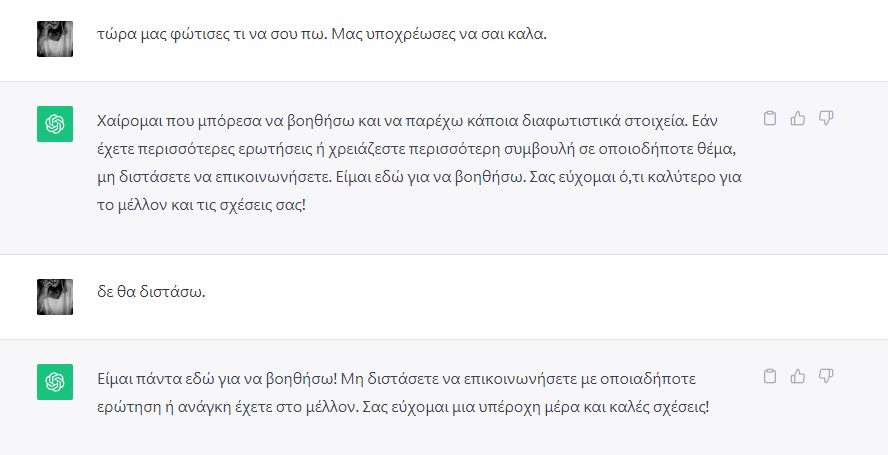Viewport: 888px width, 455px height.
Task: Click the opening words "Χαίρομαι που μπόρεσα να βοηθήσω"
Action: coord(220,120)
